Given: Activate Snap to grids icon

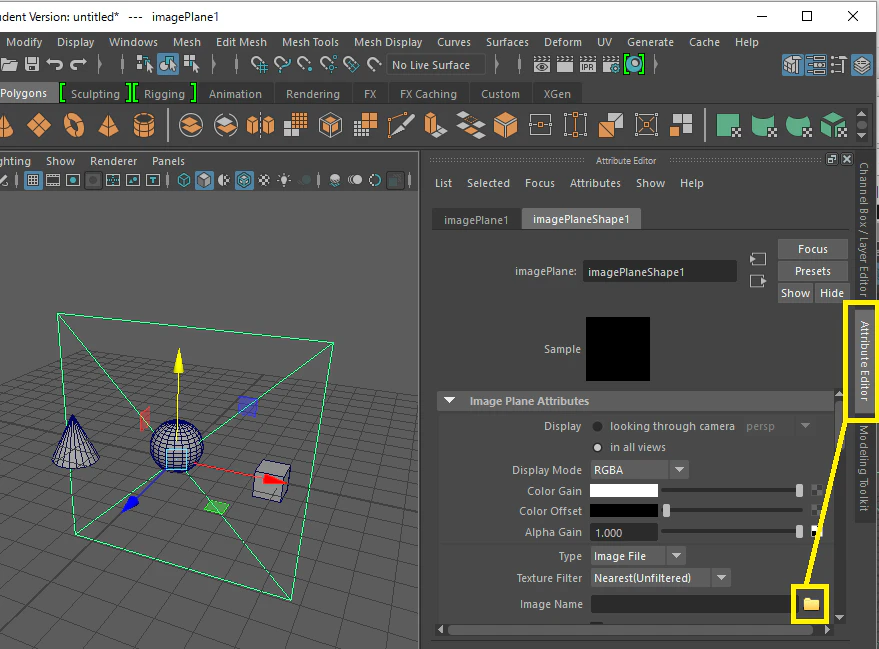Looking at the screenshot, I should 259,64.
